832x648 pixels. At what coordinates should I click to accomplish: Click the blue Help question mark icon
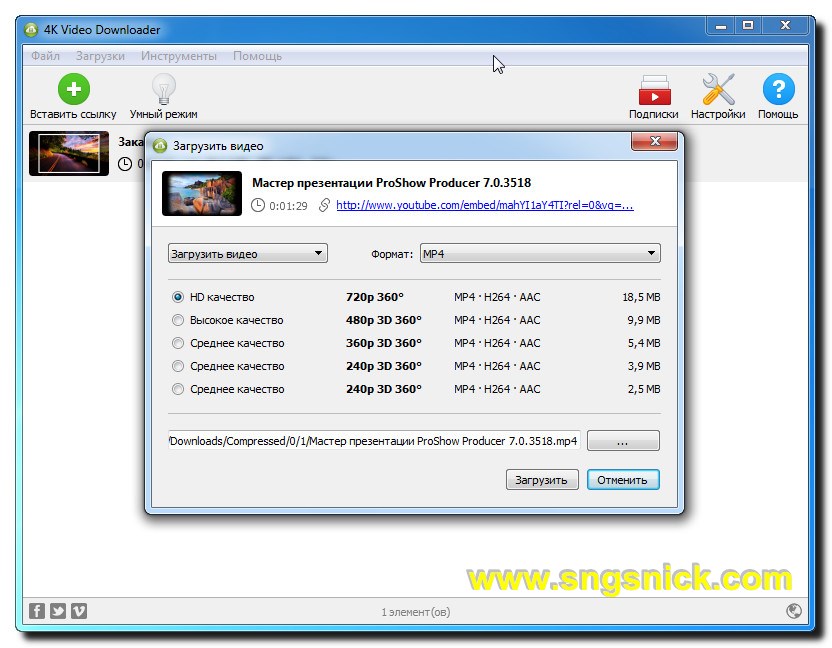tap(778, 89)
